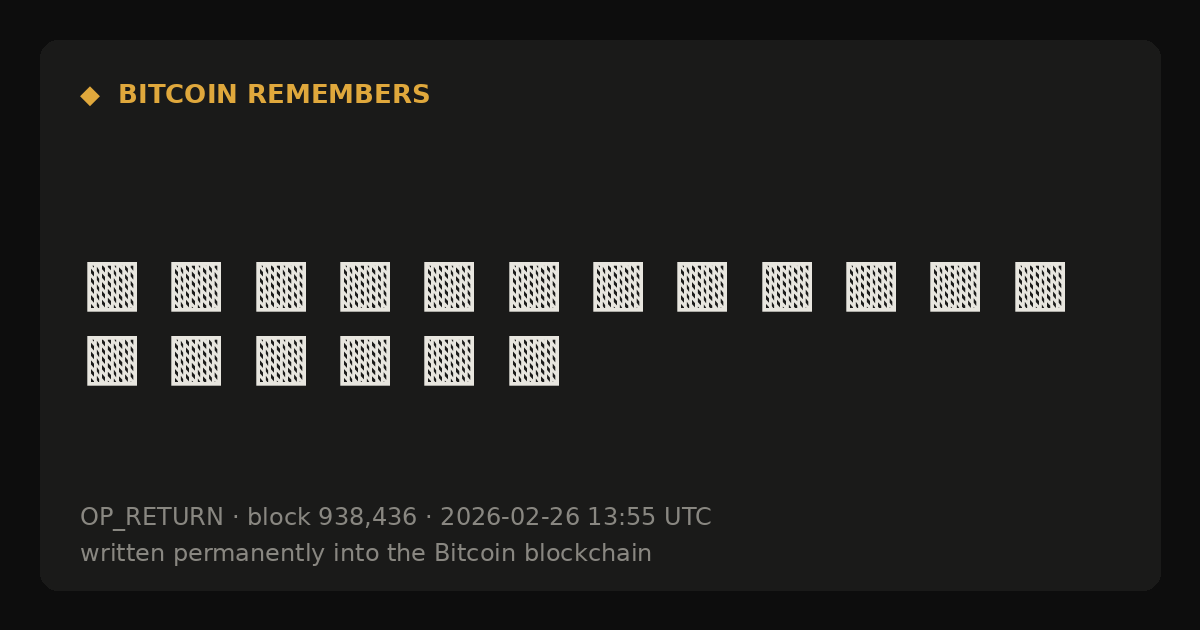Select the last glyph box in the bottom row
This screenshot has height=630, width=1200.
tap(534, 361)
